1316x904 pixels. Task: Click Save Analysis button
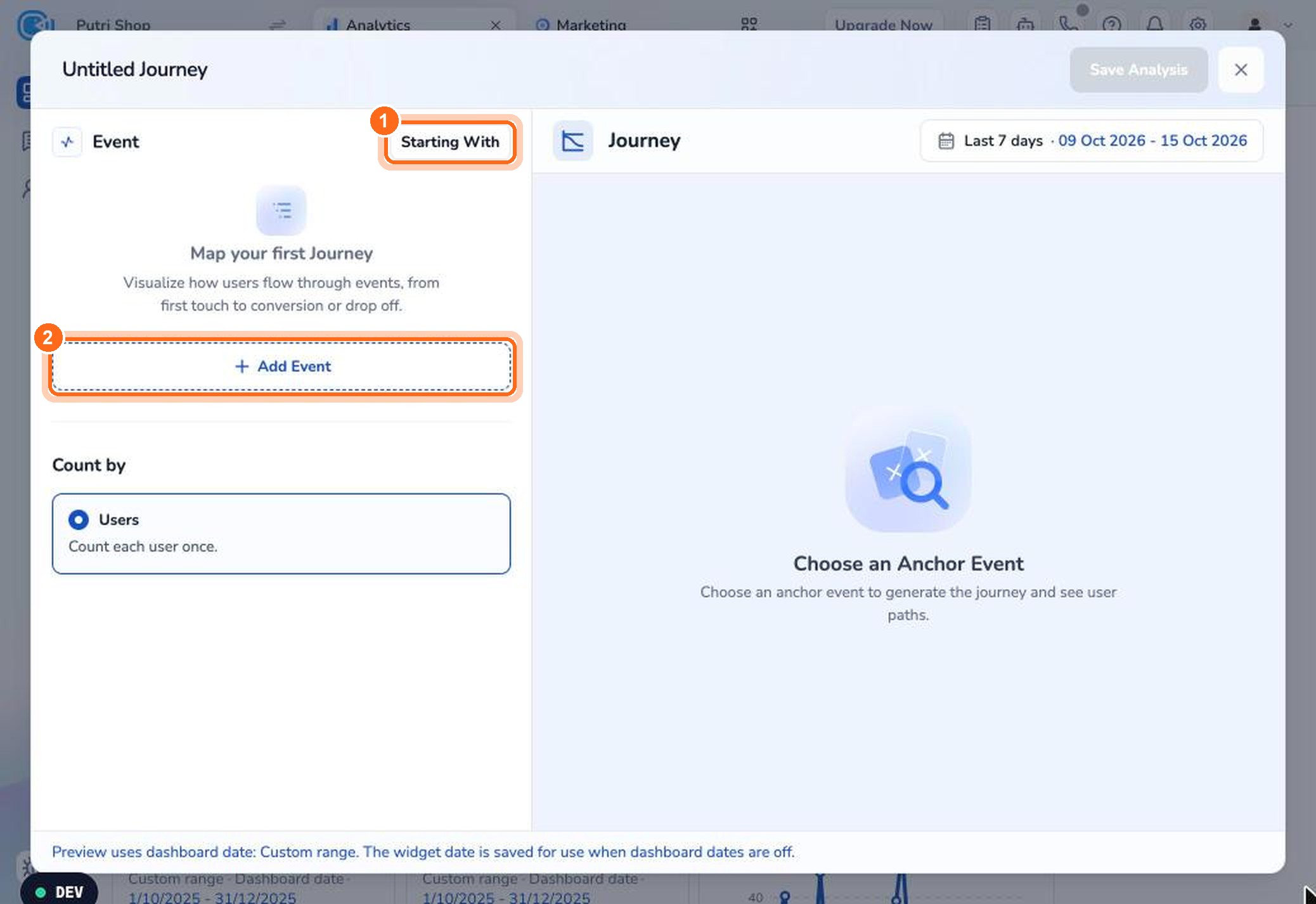1139,70
